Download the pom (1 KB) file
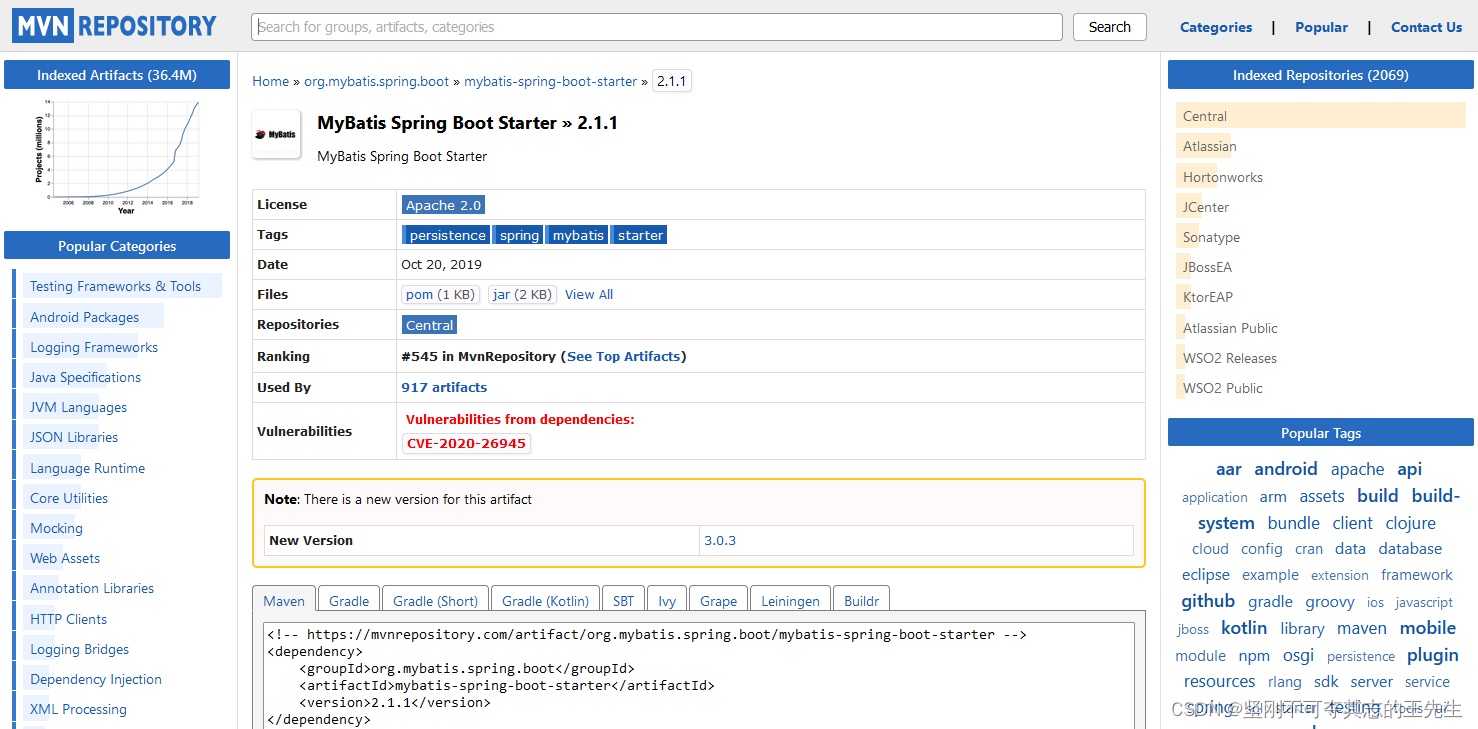Screen dimensions: 1478x729 pyautogui.click(x=440, y=294)
